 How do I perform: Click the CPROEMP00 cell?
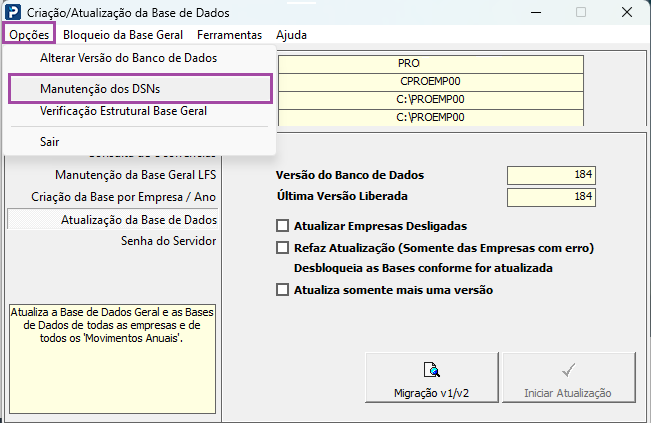click(x=431, y=81)
